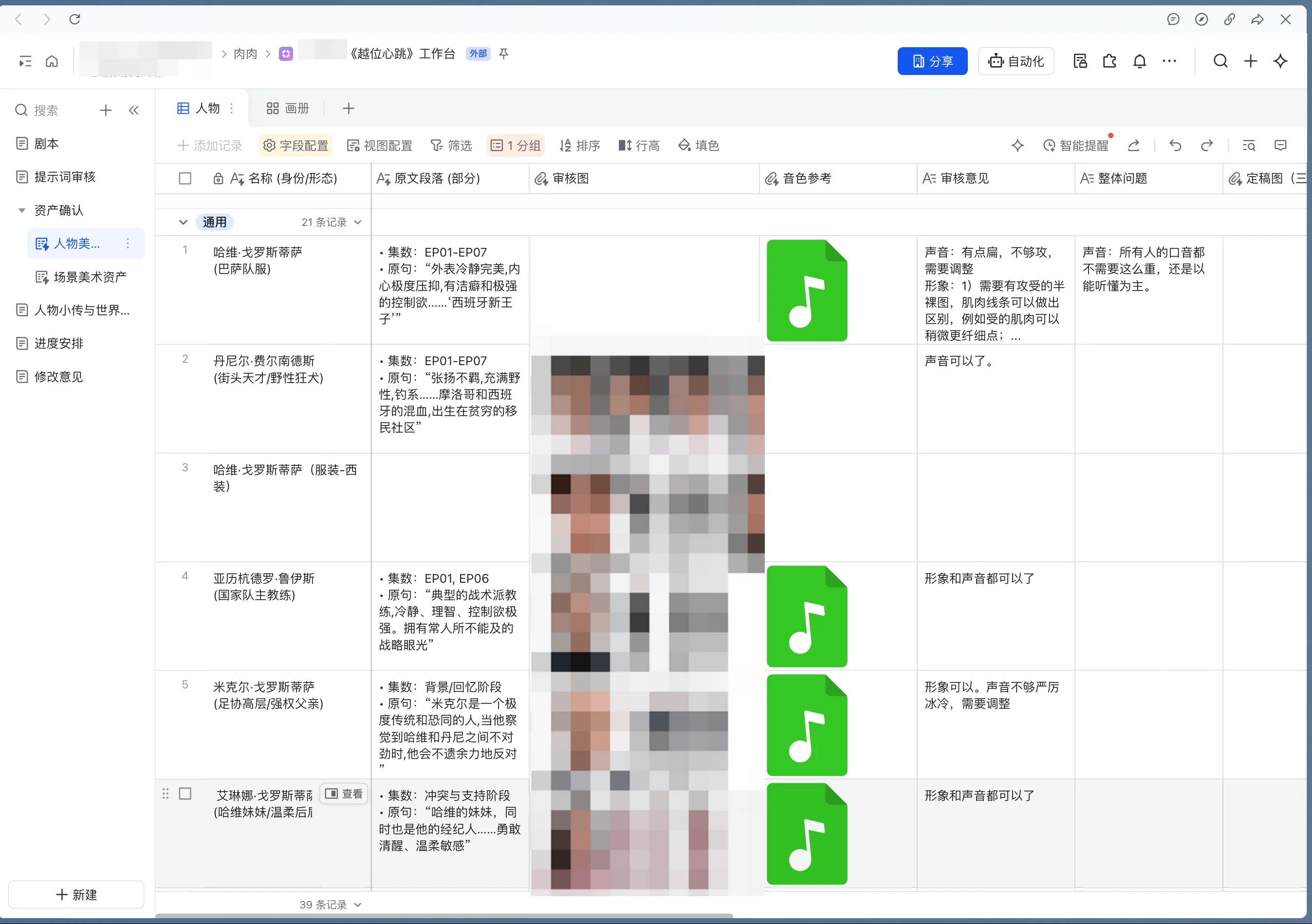This screenshot has height=924, width=1312.
Task: Collapse the sidebar with double chevron
Action: [134, 111]
